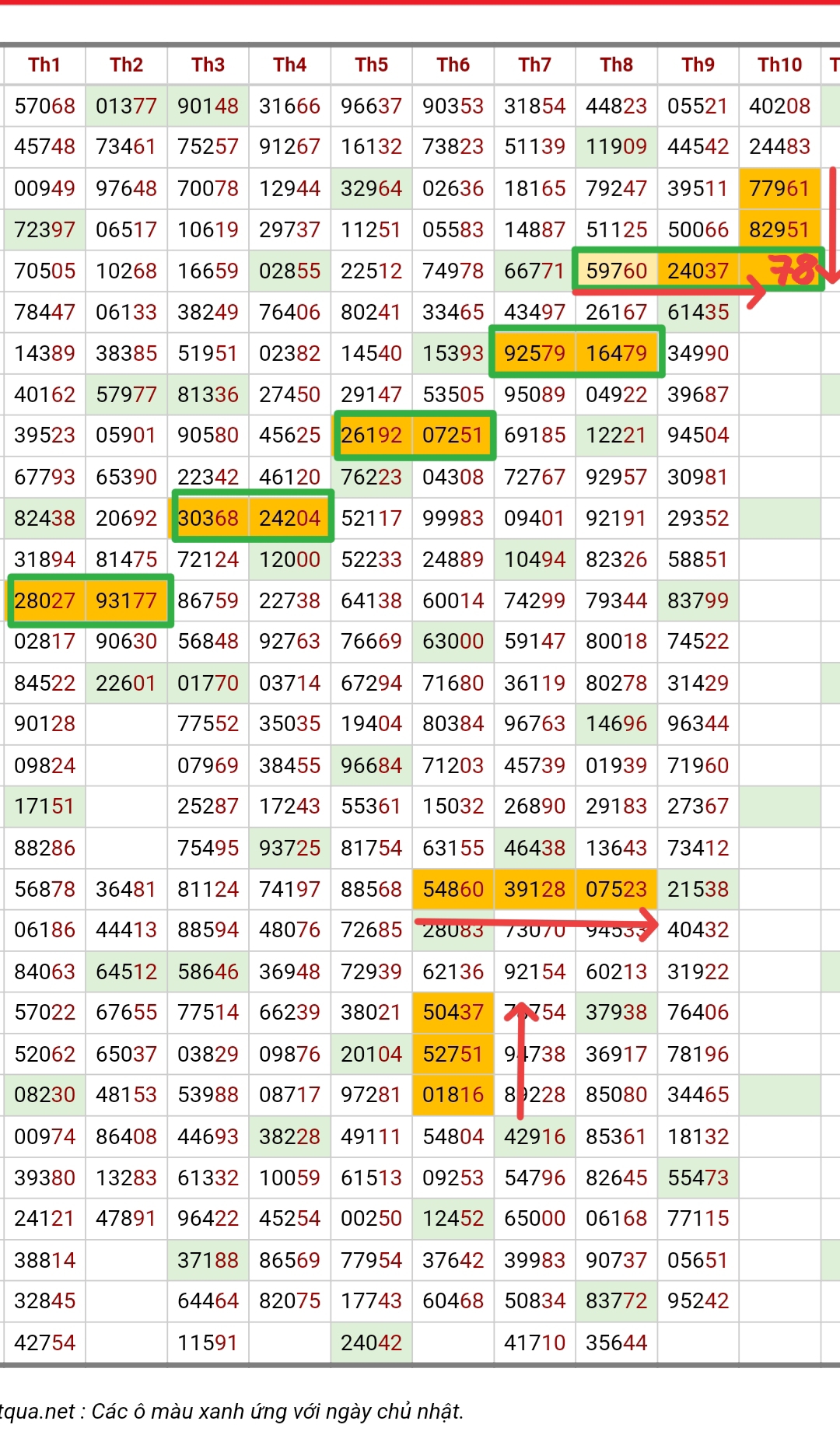
Task: Select the orange cell 28027
Action: pyautogui.click(x=44, y=600)
